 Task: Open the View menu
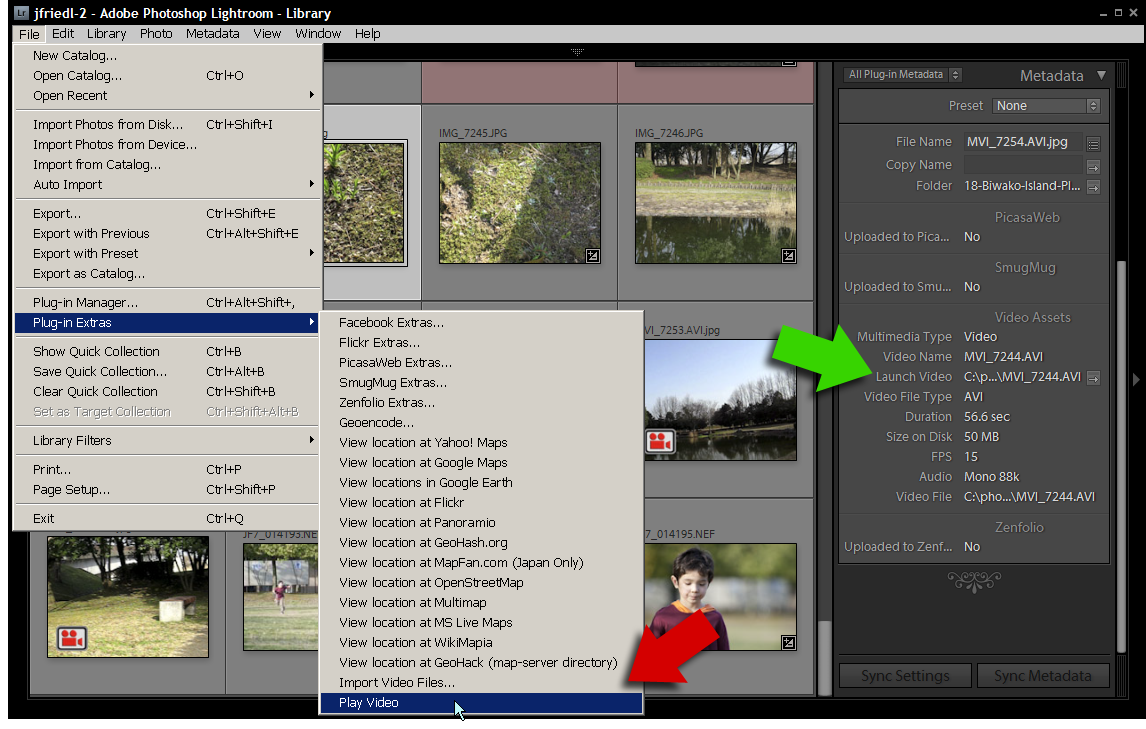point(267,34)
